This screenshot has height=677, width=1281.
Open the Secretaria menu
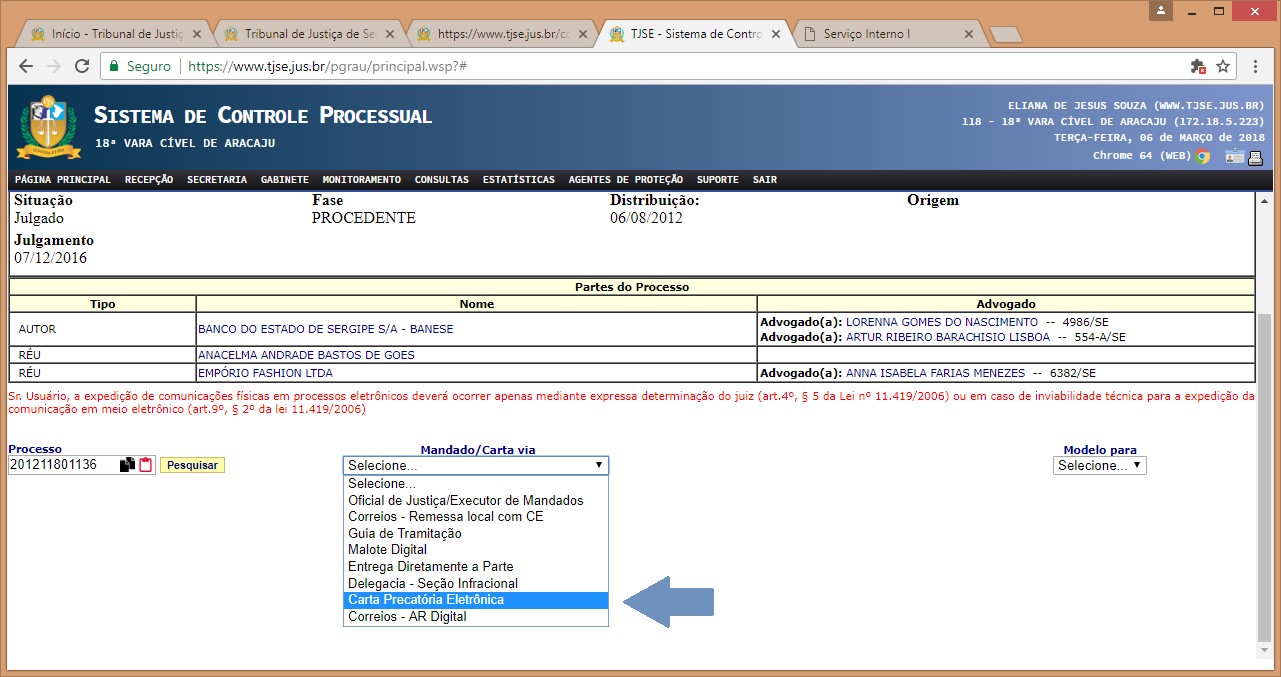(216, 180)
